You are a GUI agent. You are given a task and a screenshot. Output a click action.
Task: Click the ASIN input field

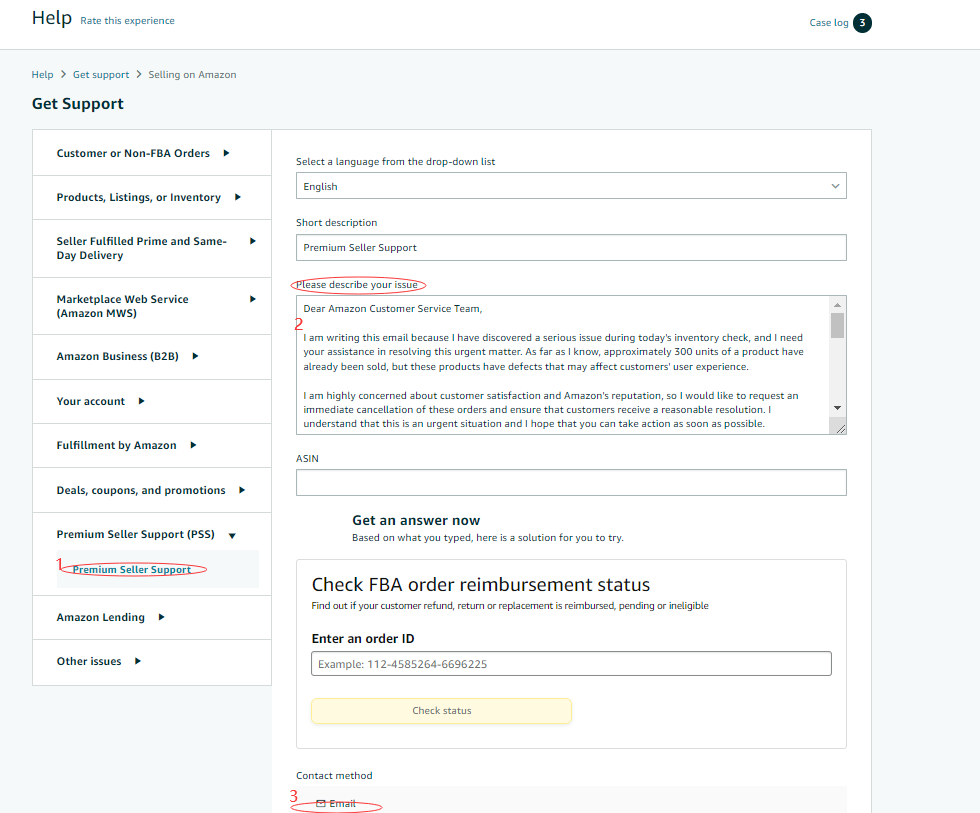click(x=571, y=482)
